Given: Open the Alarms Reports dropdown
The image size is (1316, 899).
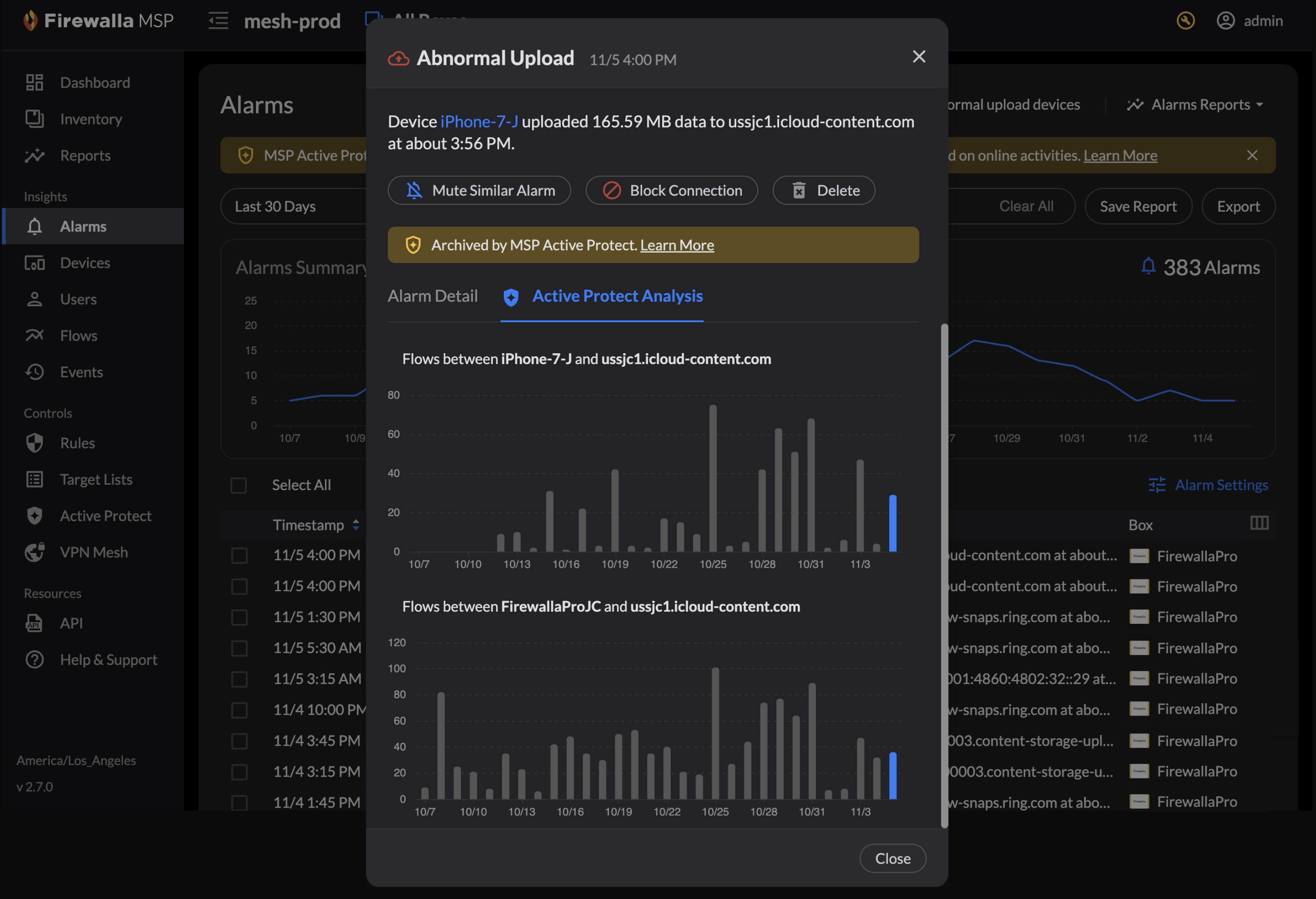Looking at the screenshot, I should (x=1195, y=105).
